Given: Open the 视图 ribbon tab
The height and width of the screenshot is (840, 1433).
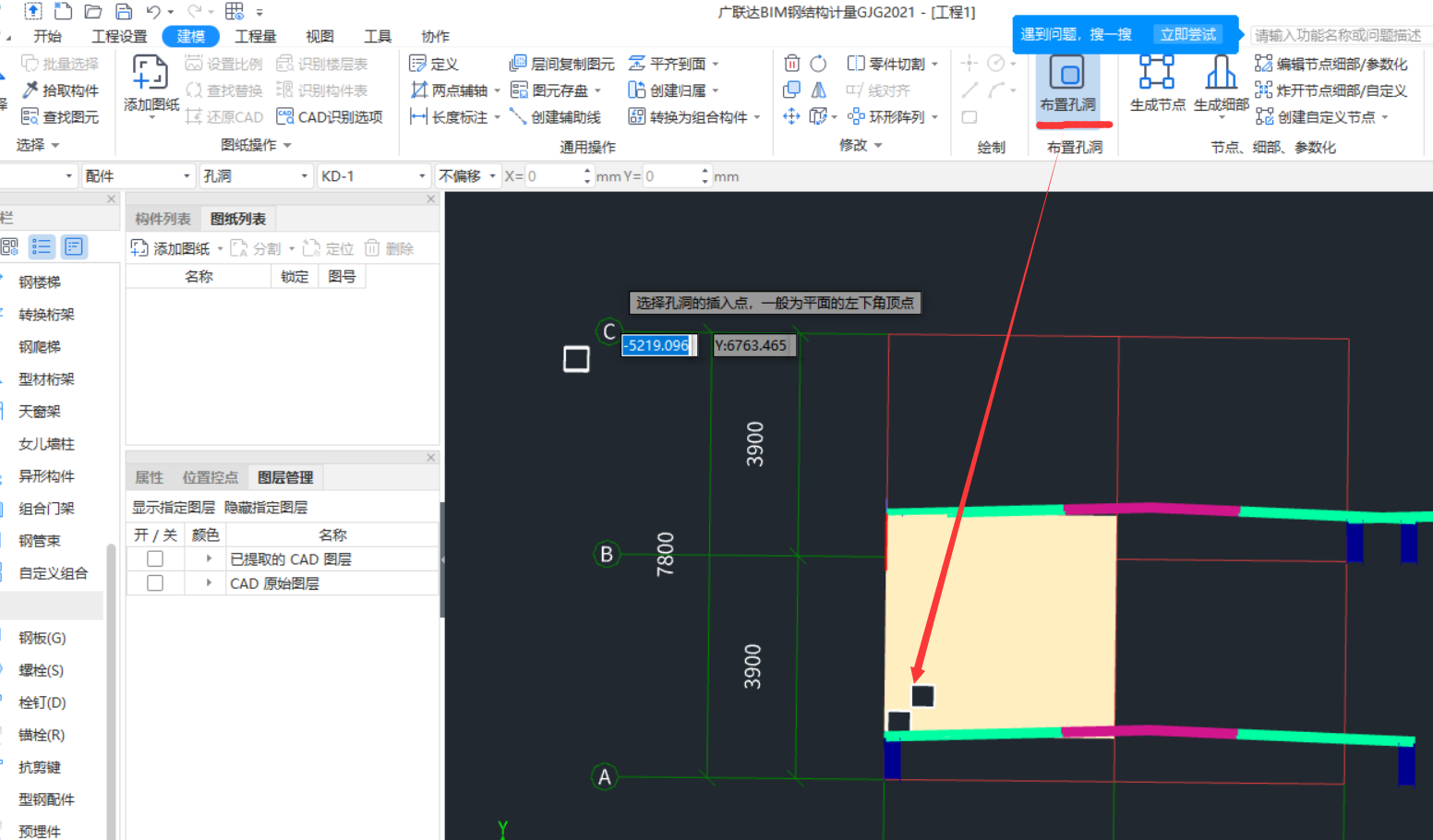Looking at the screenshot, I should (x=319, y=36).
